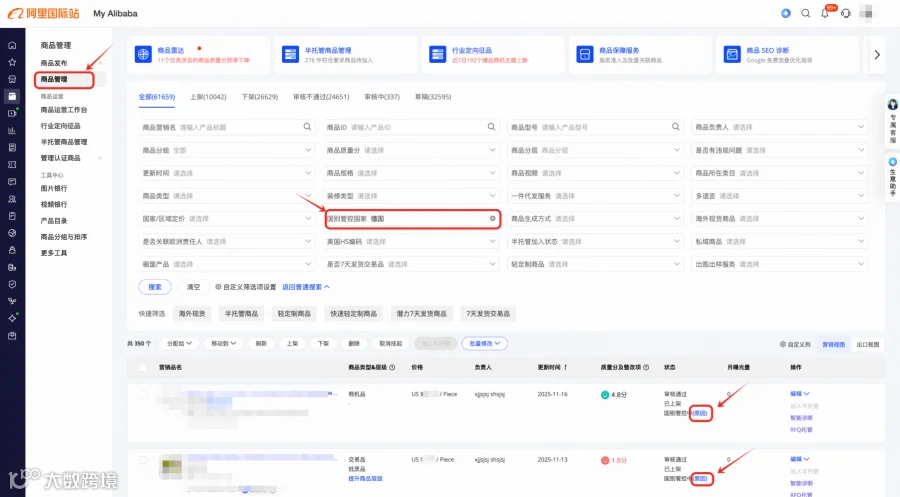Click the 搜索 button
The image size is (900, 497).
click(x=155, y=287)
